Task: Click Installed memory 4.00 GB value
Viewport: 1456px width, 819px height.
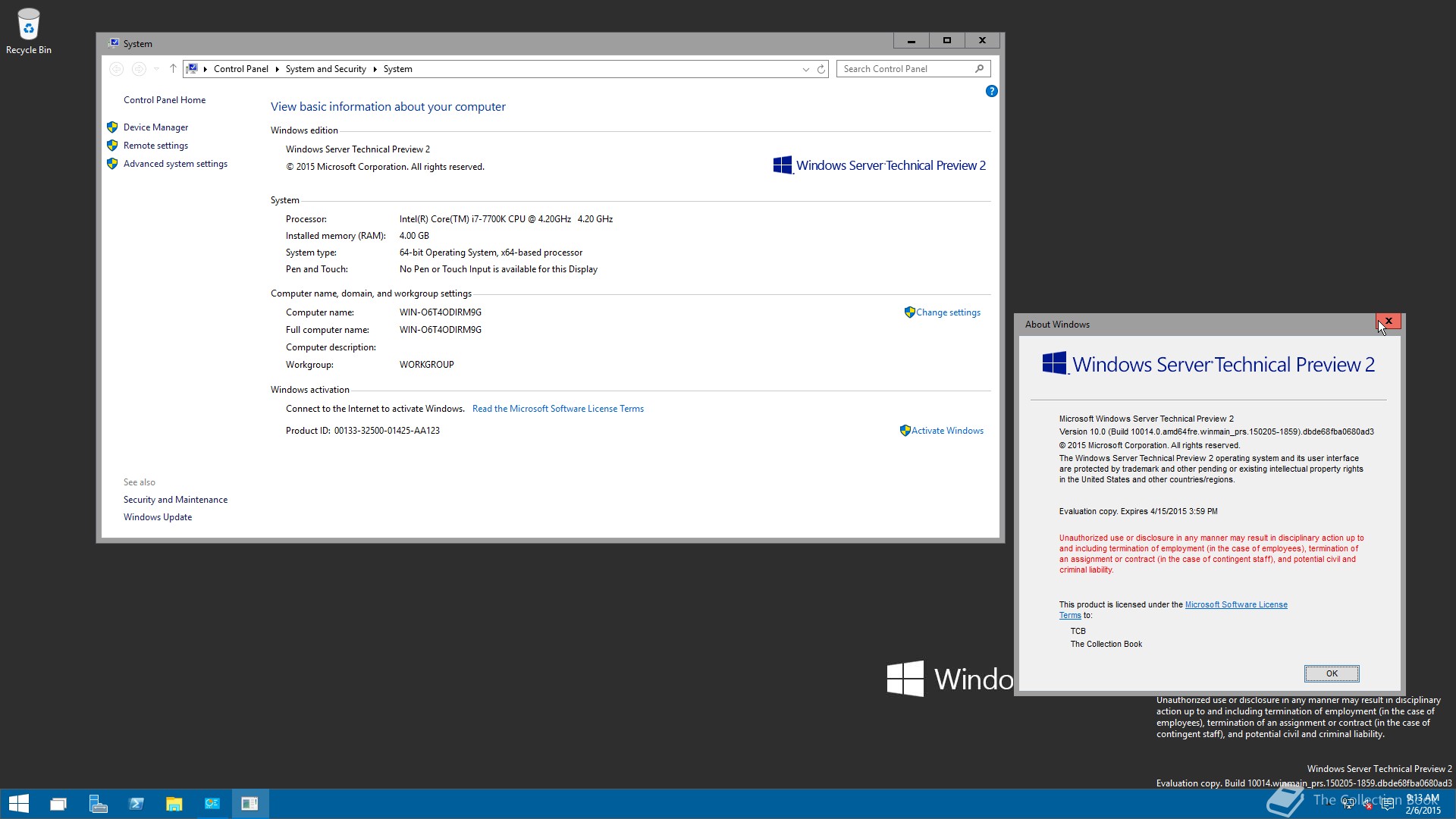Action: pos(414,236)
